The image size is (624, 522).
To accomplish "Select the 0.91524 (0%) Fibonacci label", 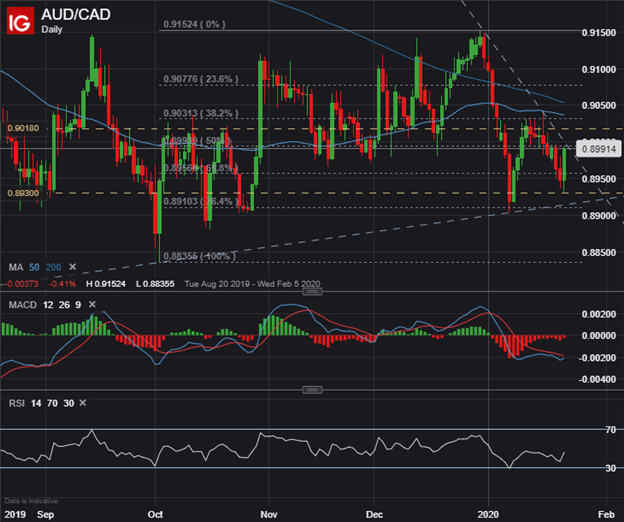I will (x=194, y=24).
